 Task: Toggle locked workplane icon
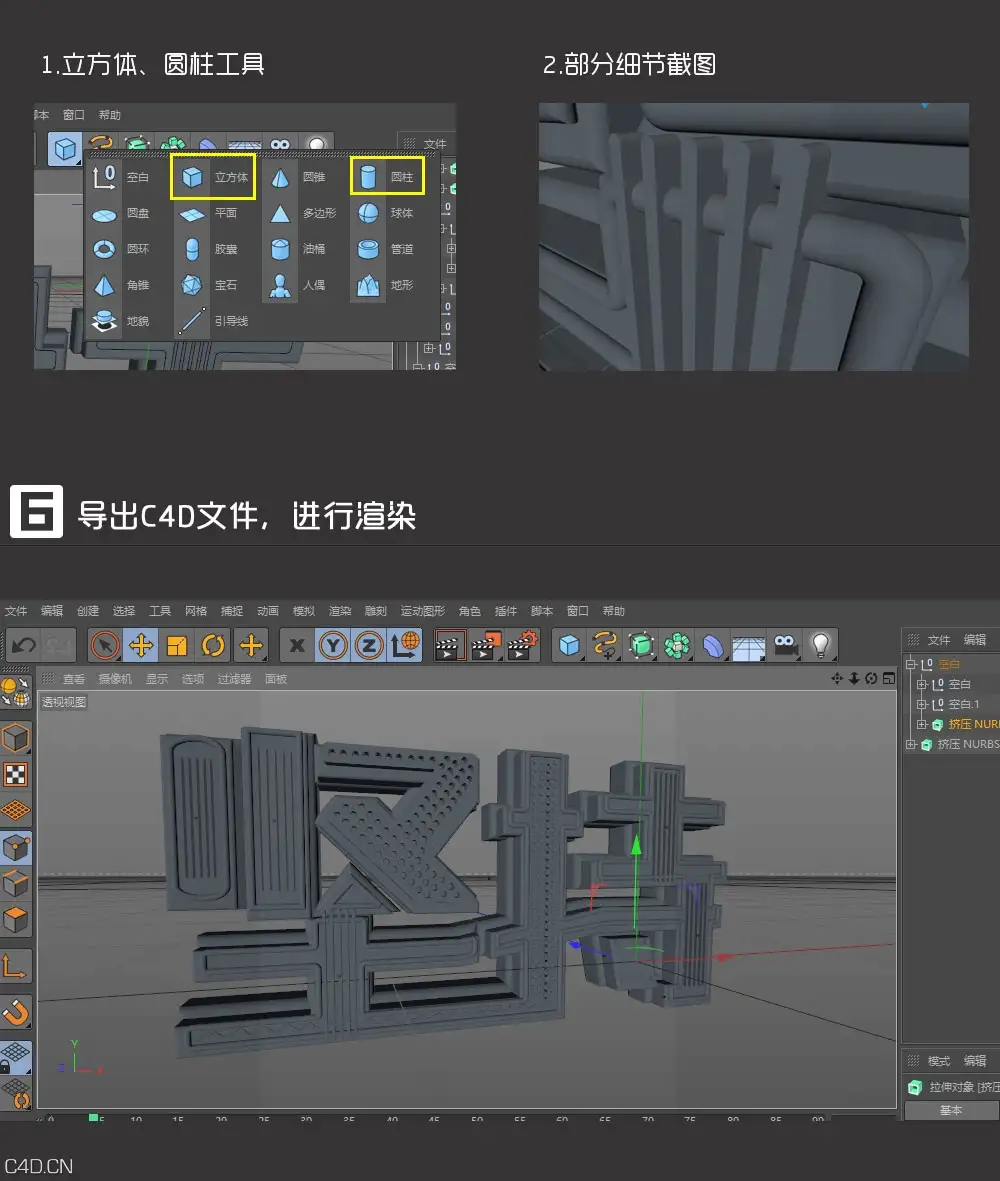tap(16, 1056)
